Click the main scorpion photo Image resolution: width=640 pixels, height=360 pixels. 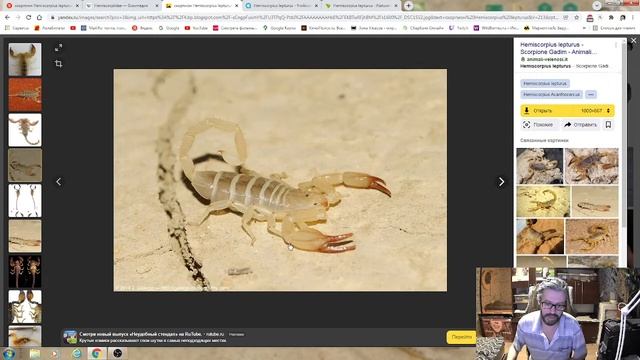pos(280,180)
